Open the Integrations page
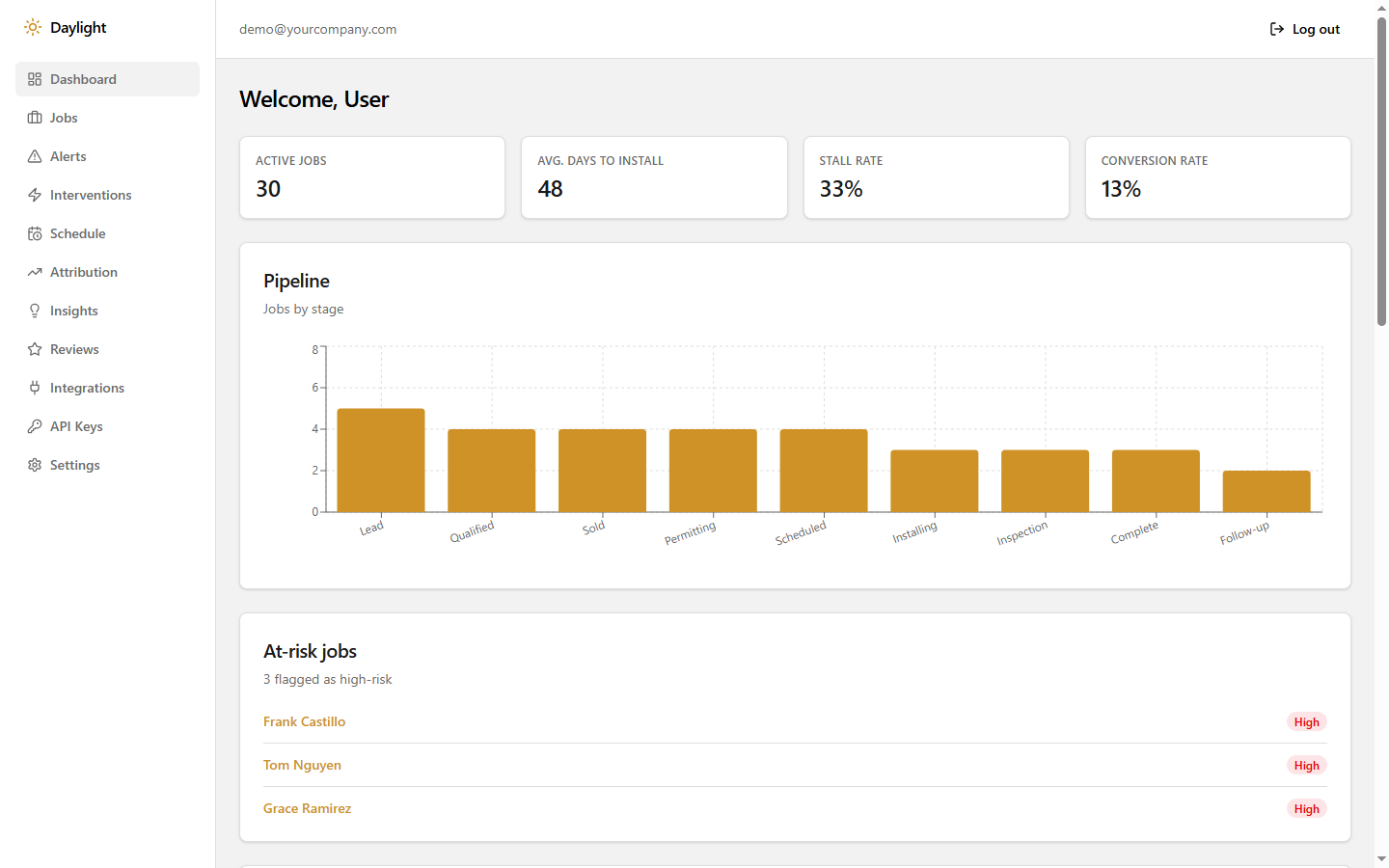The width and height of the screenshot is (1389, 868). coord(107,388)
